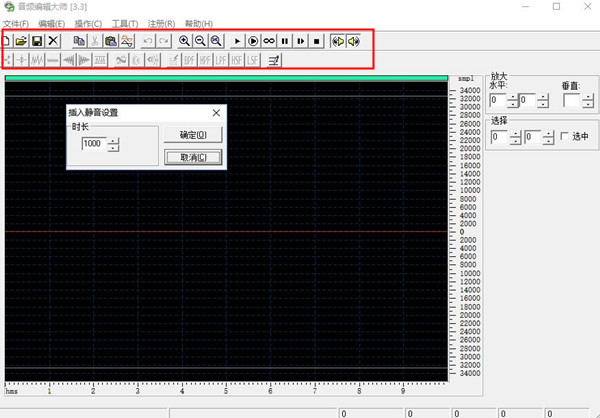Pause playback with the Pause button
This screenshot has height=418, width=600.
[x=285, y=41]
